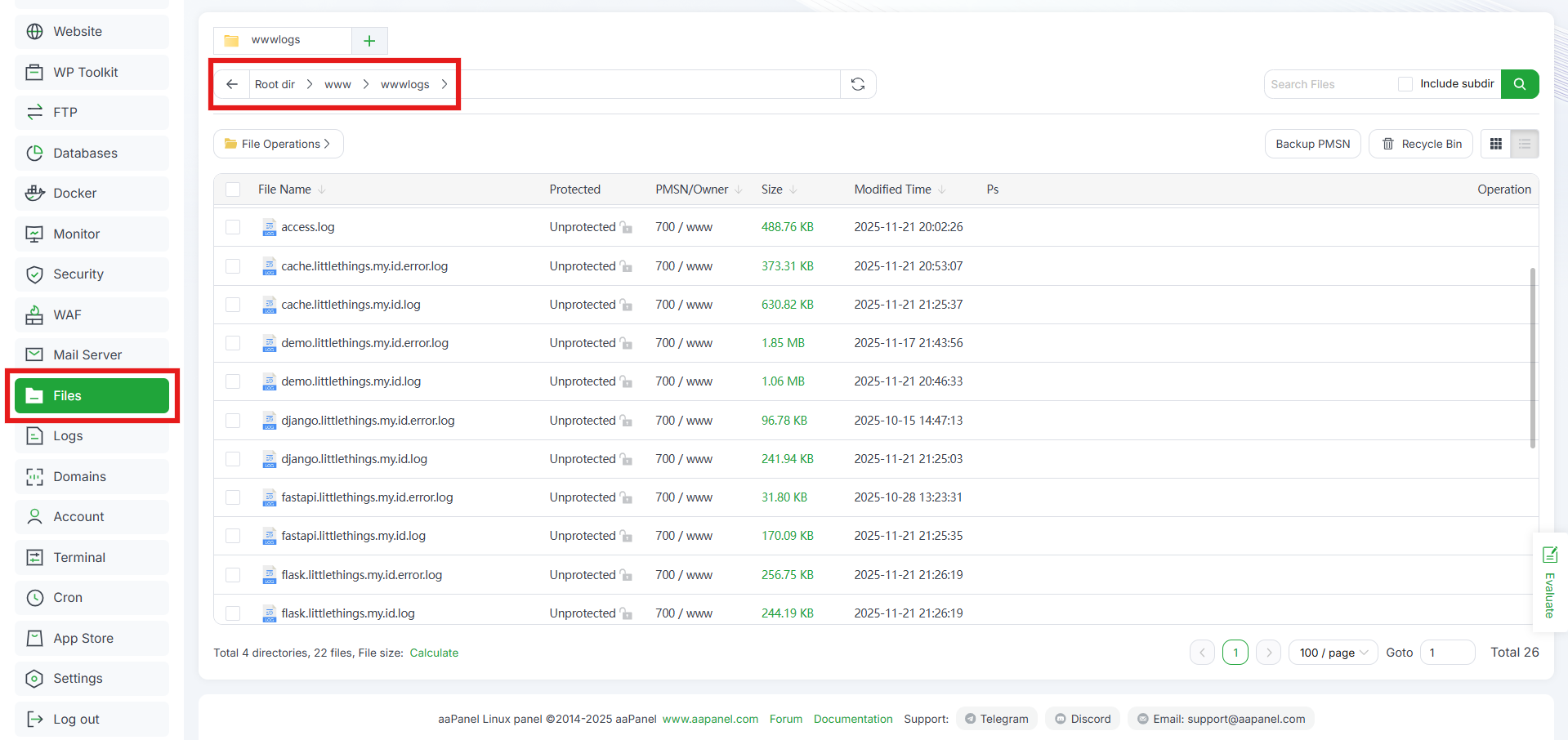Click the App Store icon
This screenshot has height=740, width=1568.
point(34,639)
